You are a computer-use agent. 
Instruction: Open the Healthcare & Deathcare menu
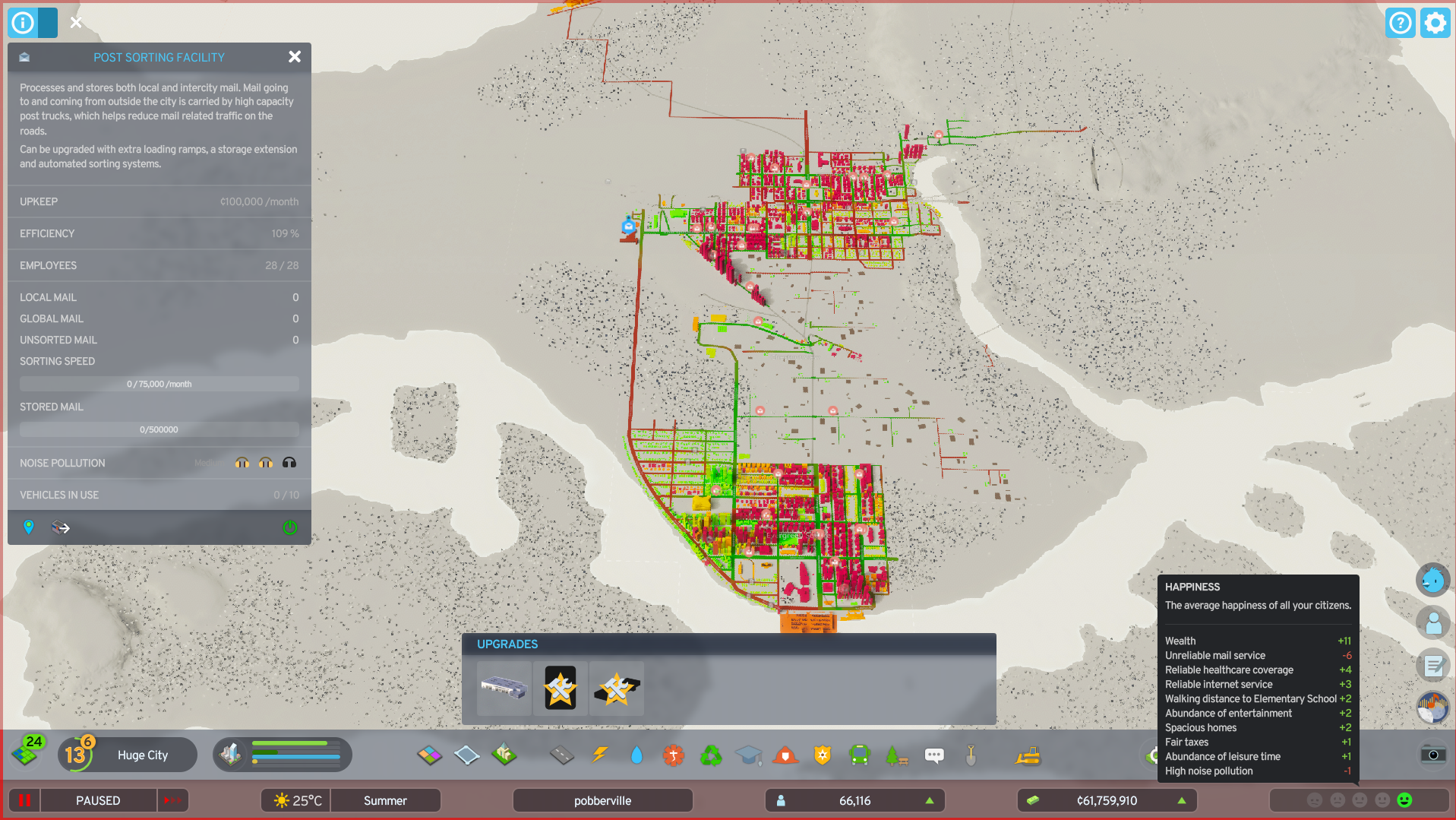click(673, 755)
